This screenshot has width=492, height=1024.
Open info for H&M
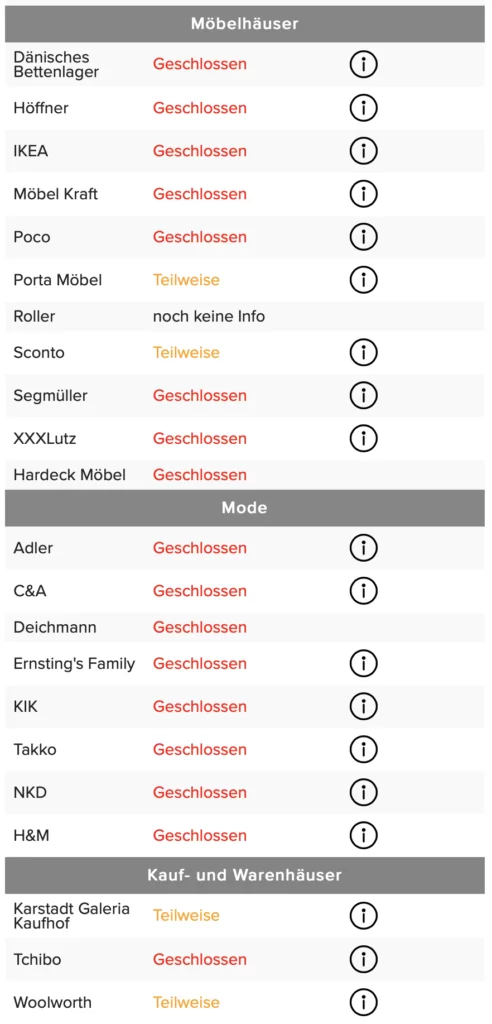[363, 835]
